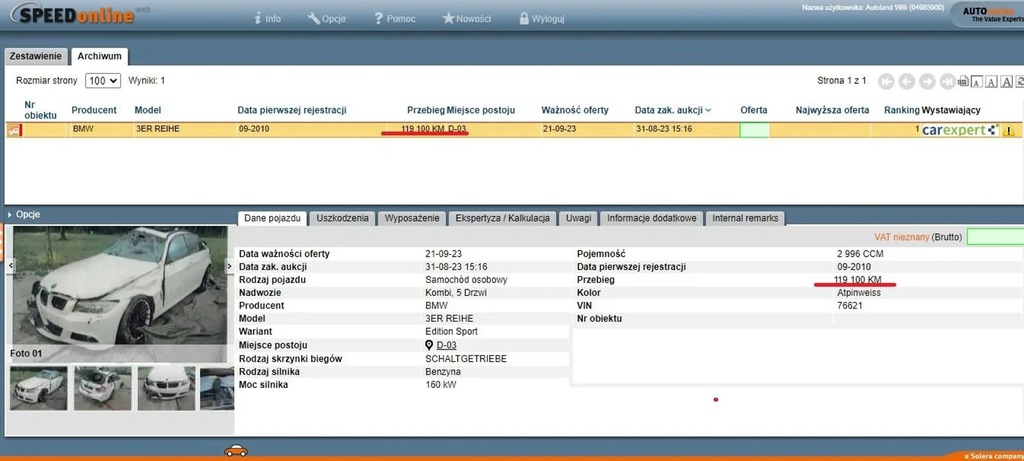Click the green offer input field

pos(995,236)
